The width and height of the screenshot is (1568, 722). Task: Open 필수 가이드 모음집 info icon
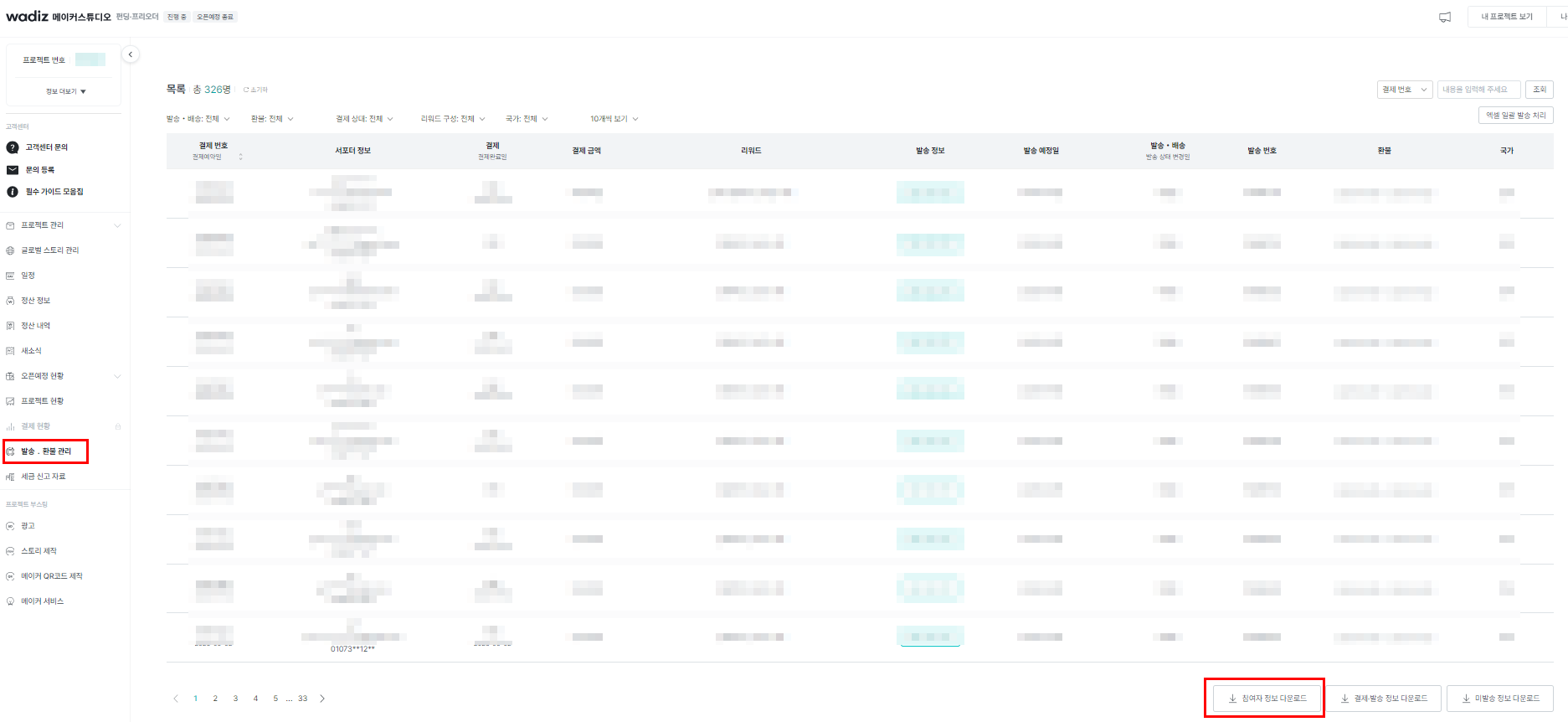tap(12, 192)
